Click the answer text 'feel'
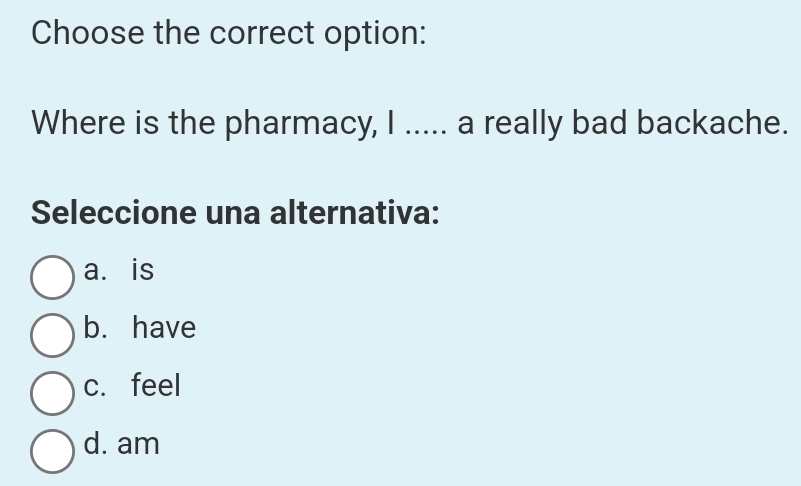 157,385
